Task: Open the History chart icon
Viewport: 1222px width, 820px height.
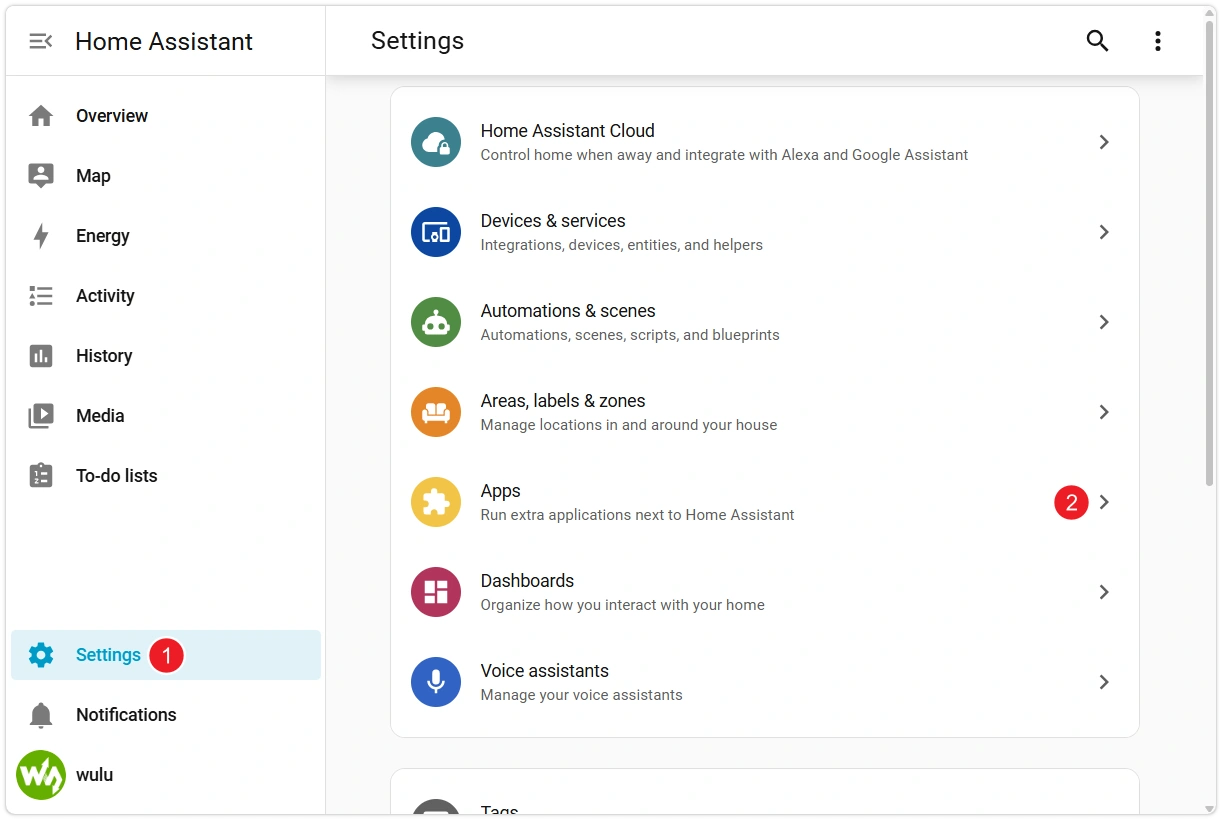Action: click(41, 356)
